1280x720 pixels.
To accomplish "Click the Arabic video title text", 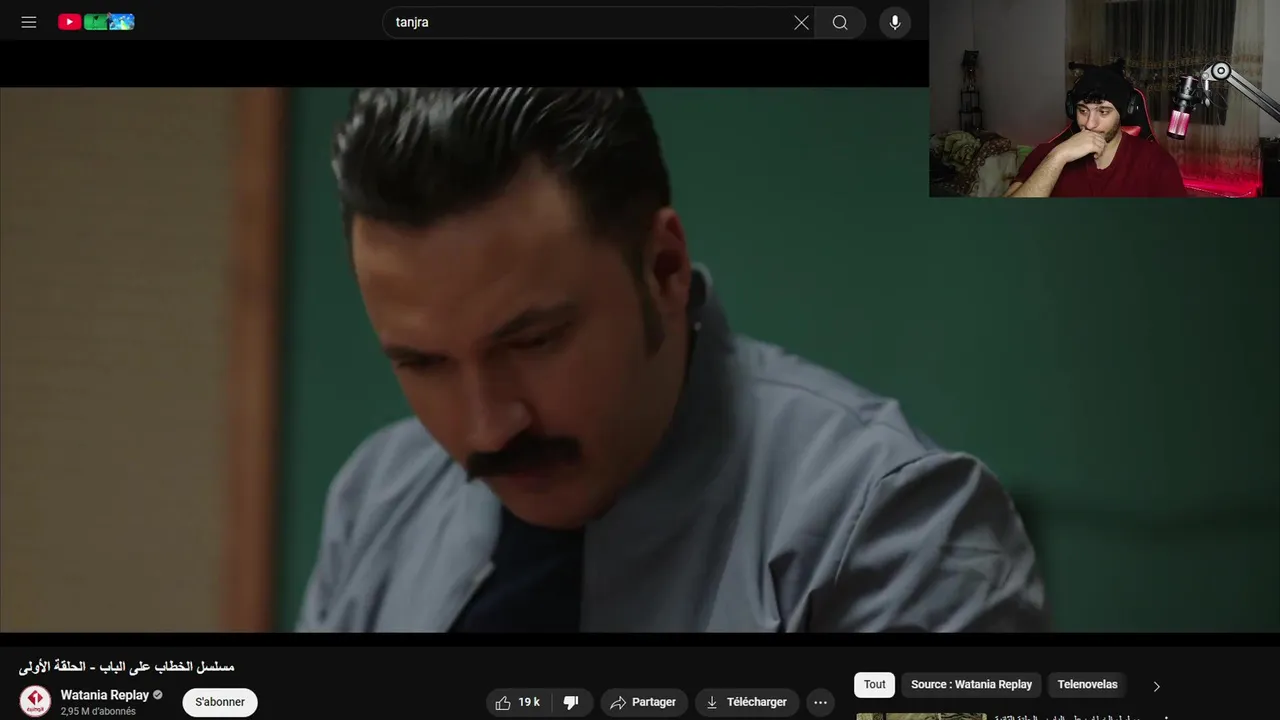I will click(127, 666).
